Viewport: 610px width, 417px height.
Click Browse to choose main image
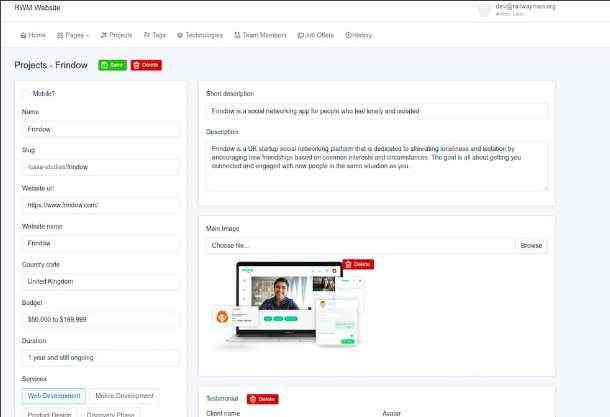(531, 245)
